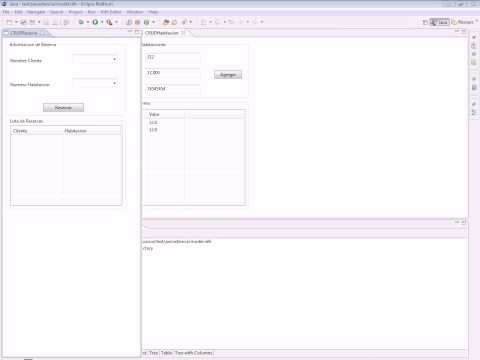The width and height of the screenshot is (480, 360).
Task: Click the Open Type toolbar icon
Action: point(166,22)
